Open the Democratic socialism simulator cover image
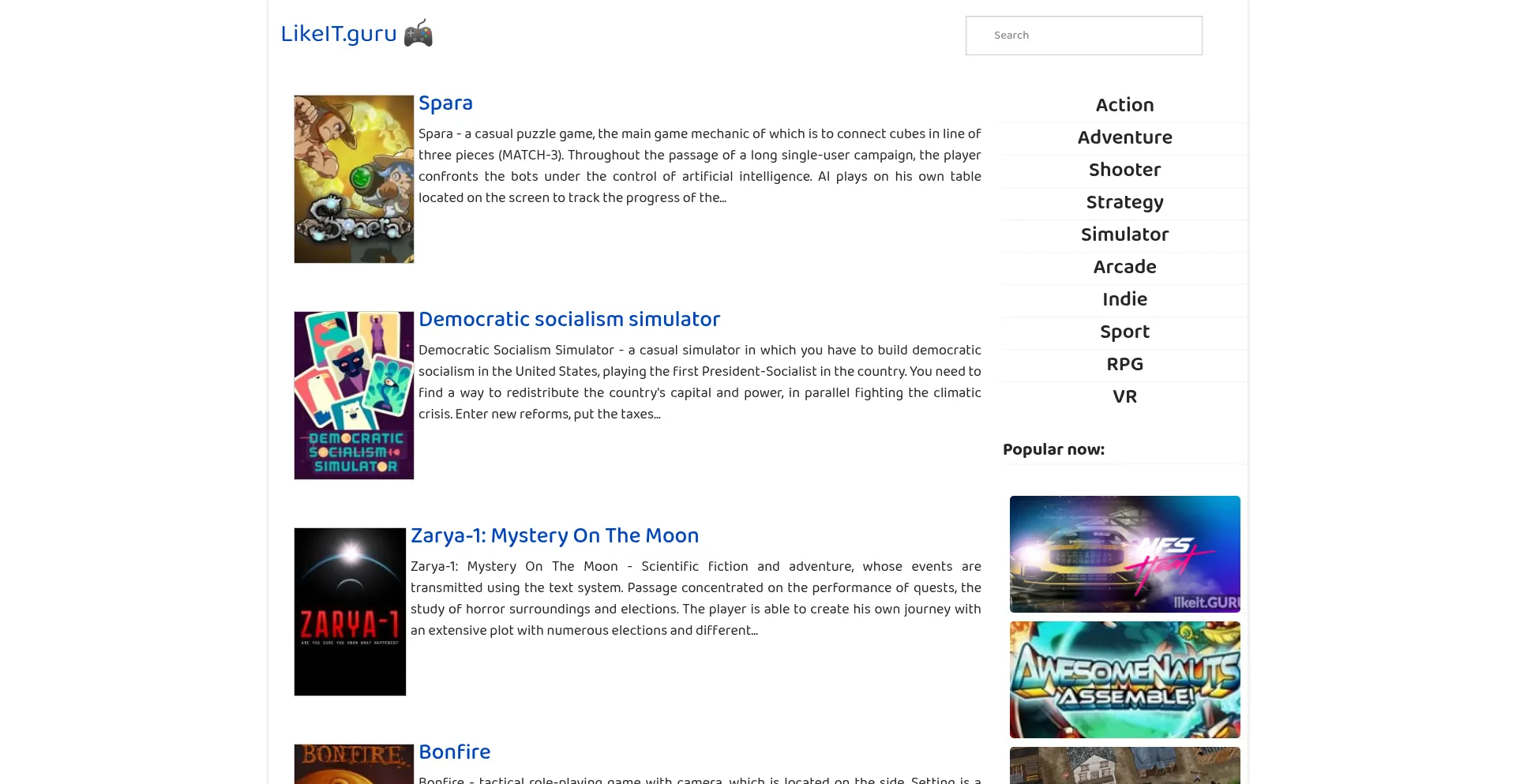 (354, 396)
